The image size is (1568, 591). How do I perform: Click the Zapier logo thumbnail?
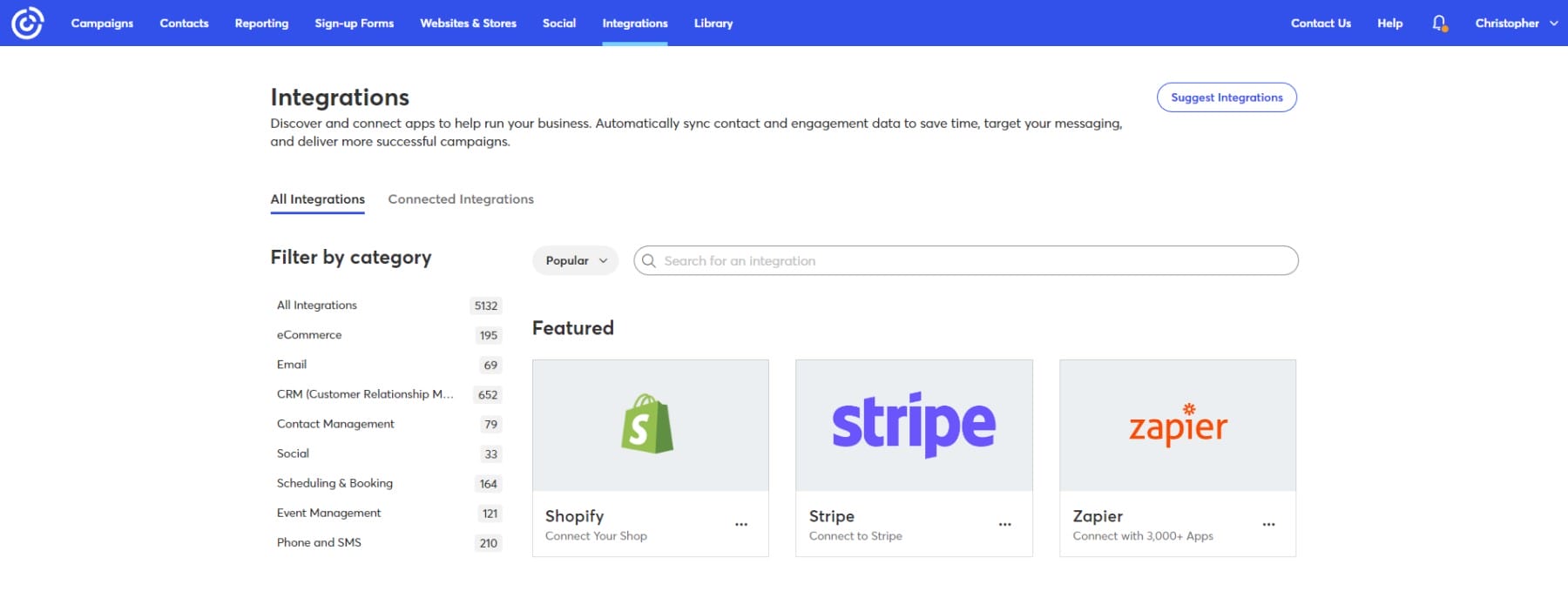coord(1177,425)
